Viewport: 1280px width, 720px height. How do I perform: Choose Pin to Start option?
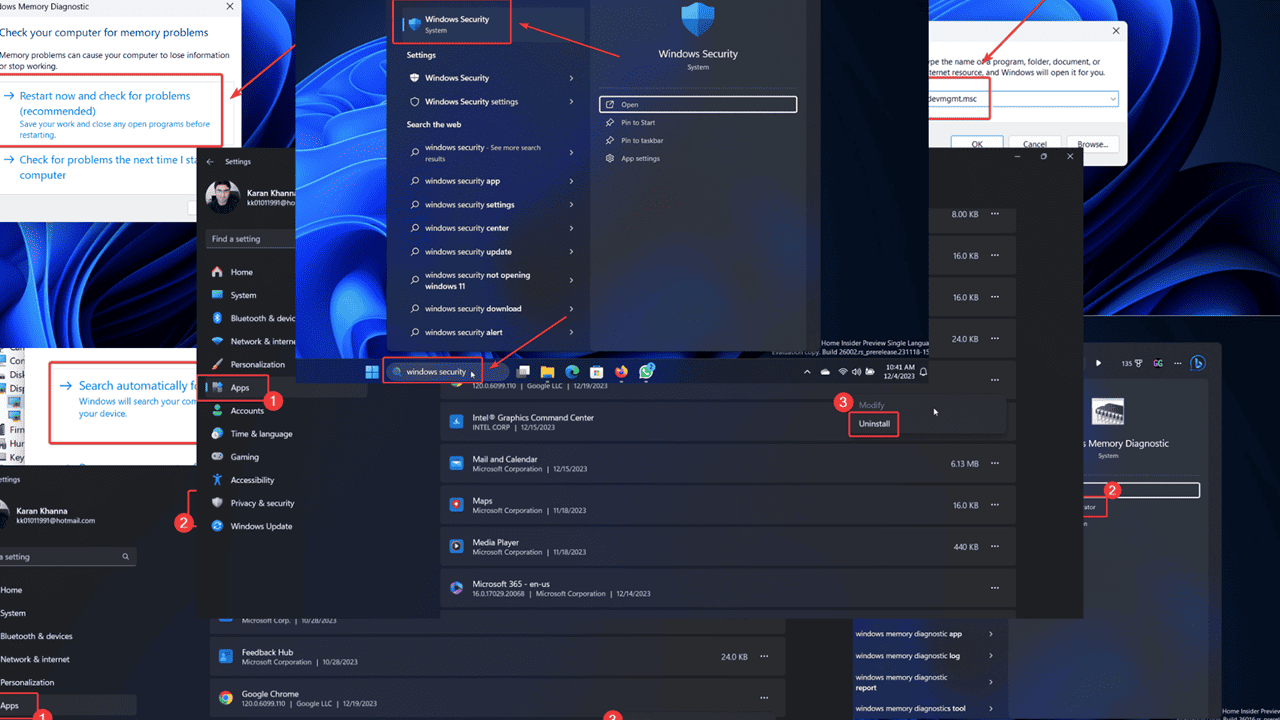click(x=638, y=122)
